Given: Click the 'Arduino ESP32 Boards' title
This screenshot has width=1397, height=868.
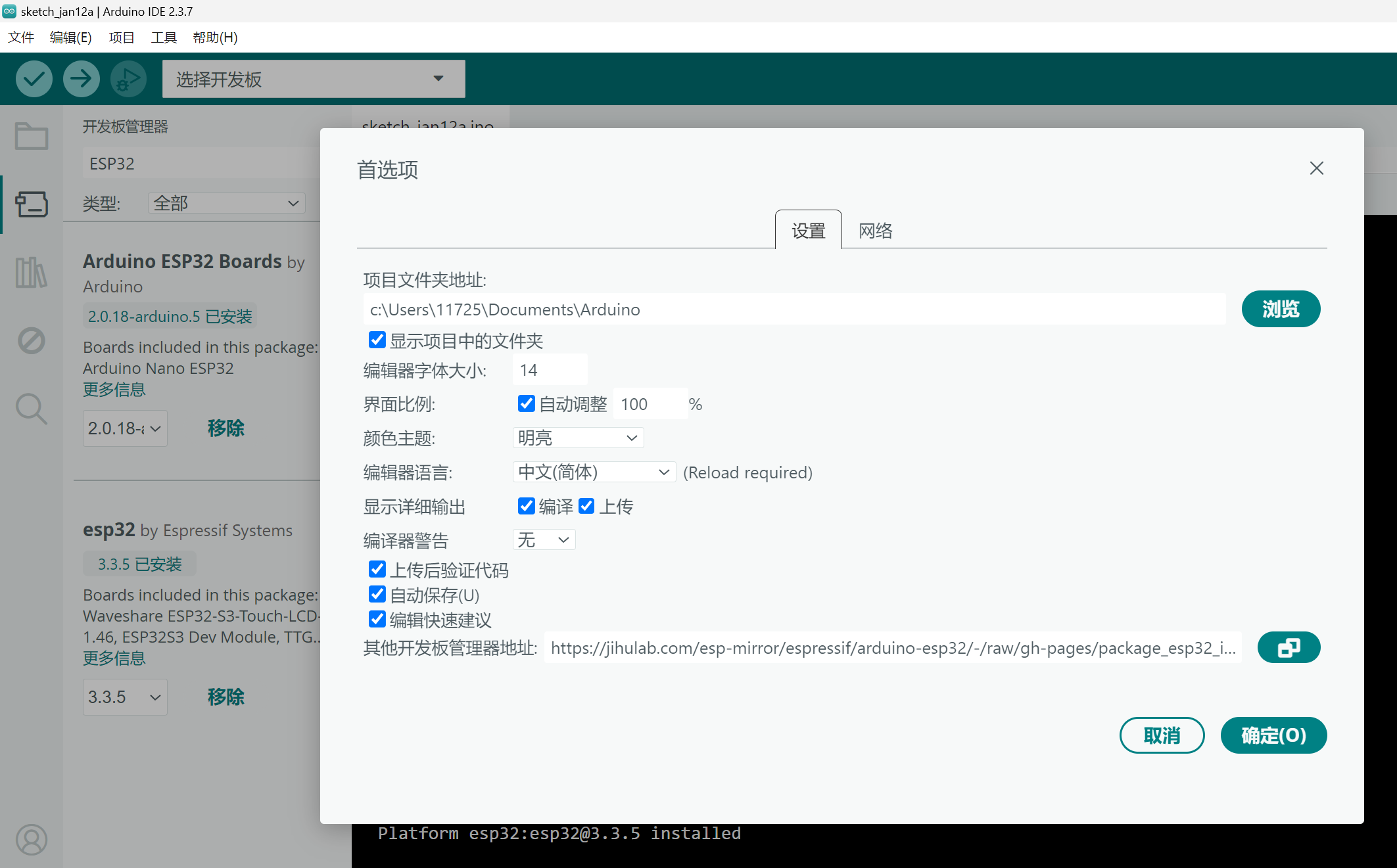Looking at the screenshot, I should pos(182,261).
